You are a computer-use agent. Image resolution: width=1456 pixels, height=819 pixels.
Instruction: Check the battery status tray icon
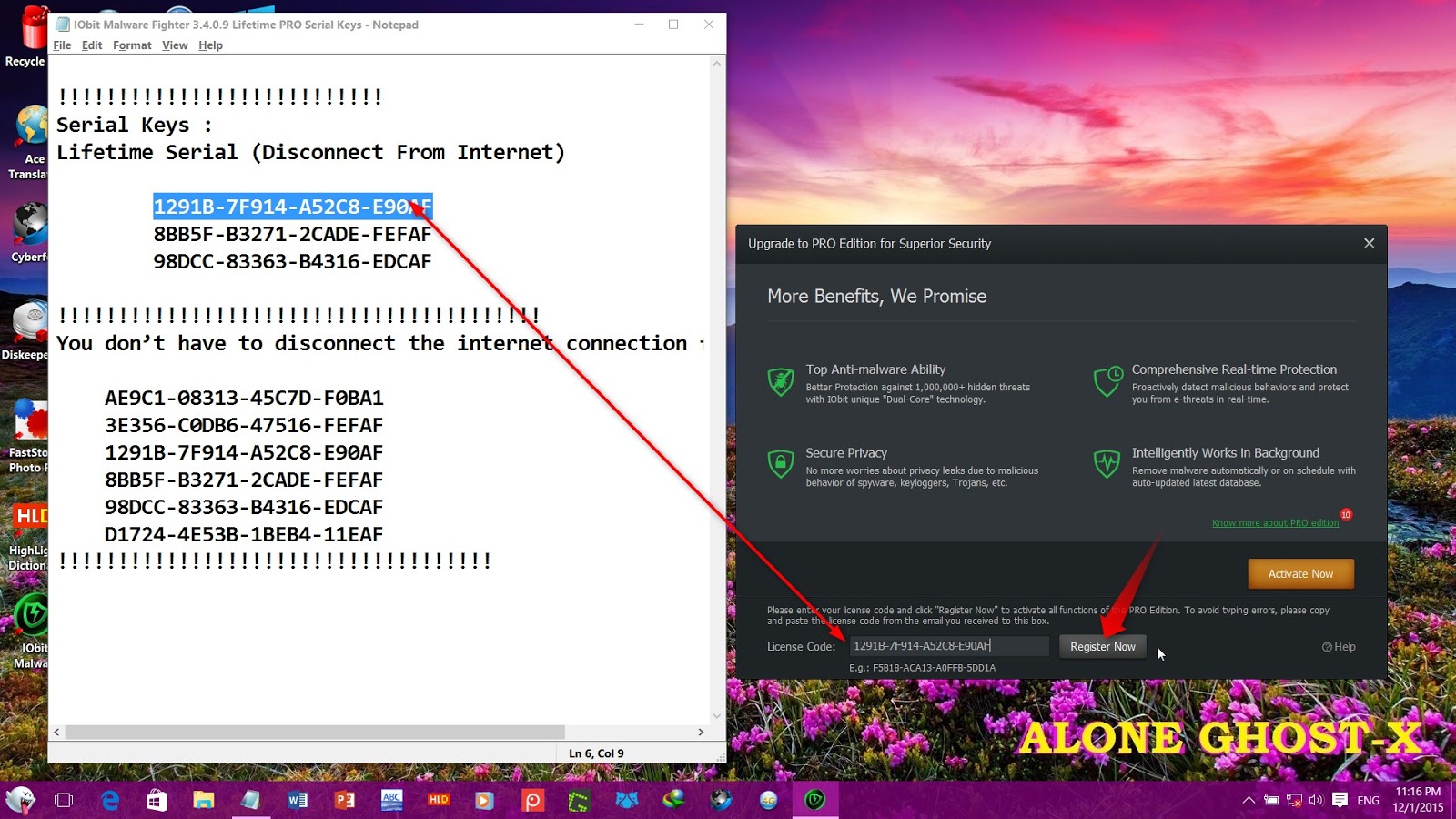pos(1271,800)
